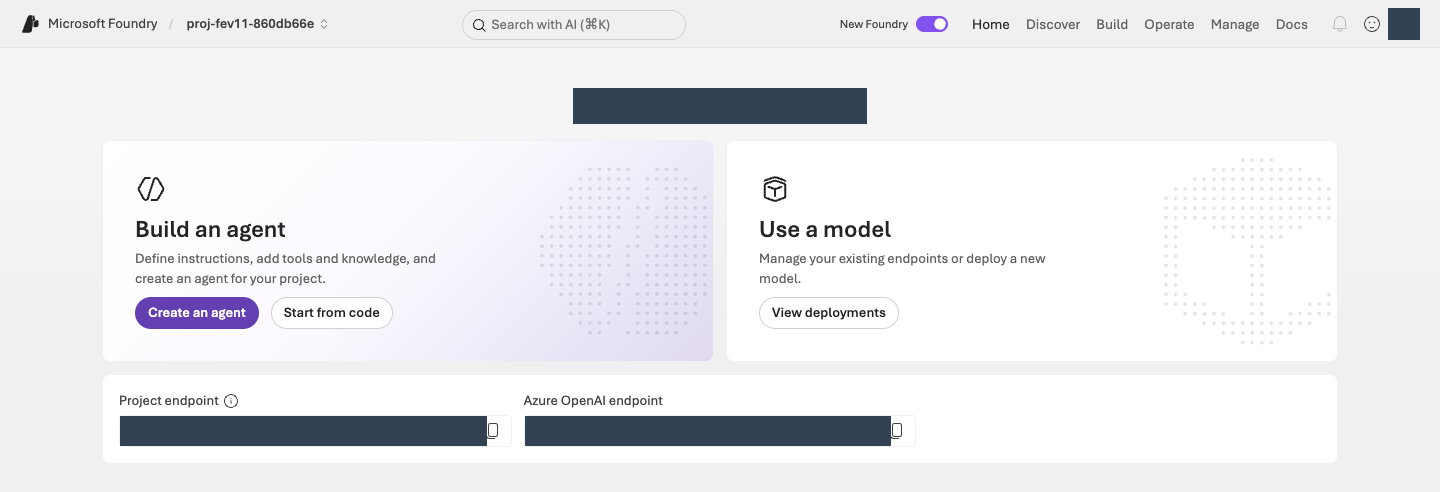Open the Build tab

point(1112,24)
